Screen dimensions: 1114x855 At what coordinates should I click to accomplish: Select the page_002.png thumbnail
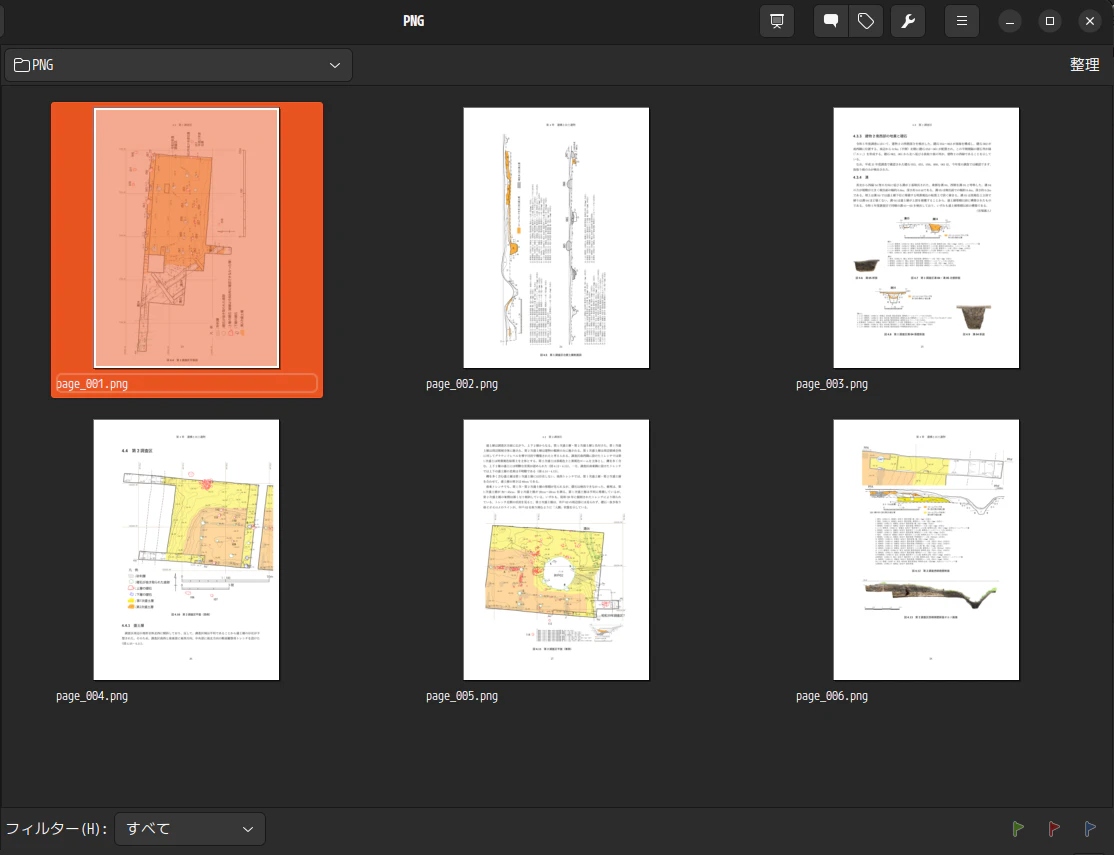pyautogui.click(x=556, y=238)
